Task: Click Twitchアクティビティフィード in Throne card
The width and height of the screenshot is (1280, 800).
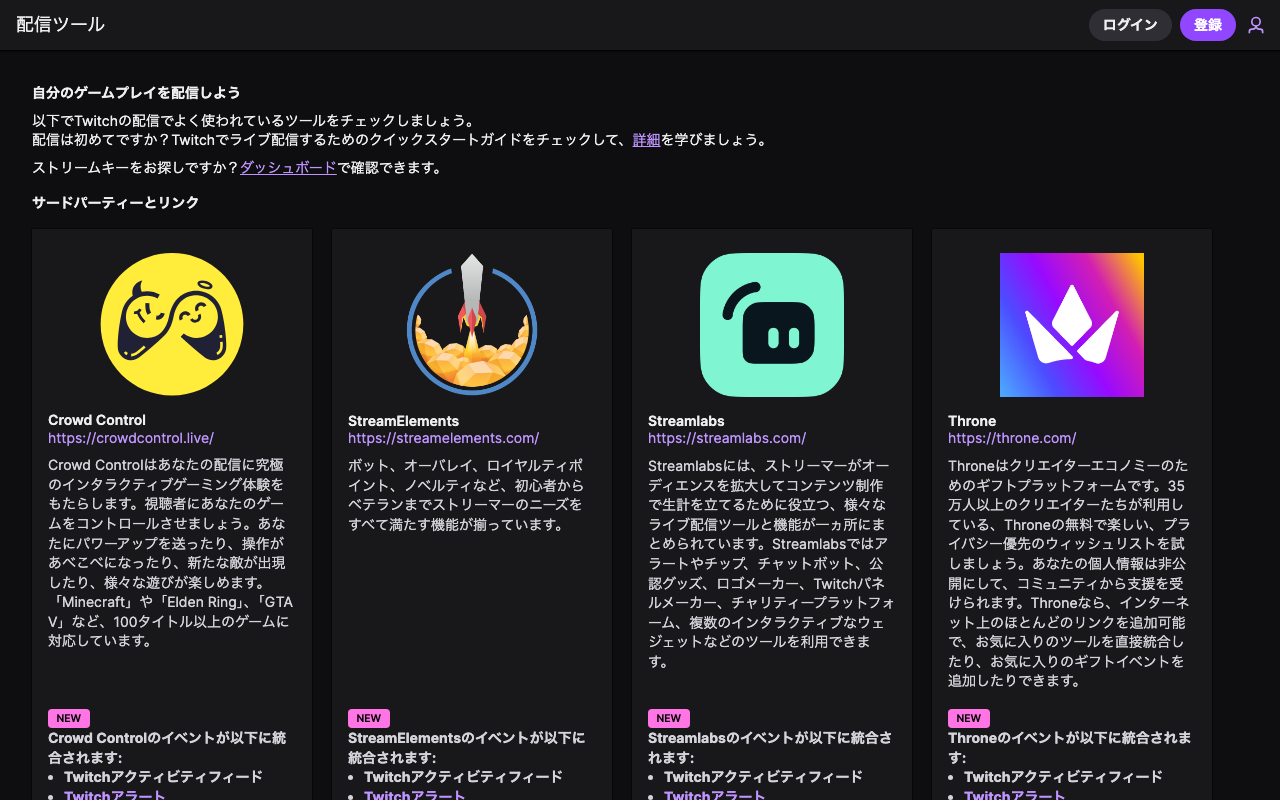Action: point(1063,776)
